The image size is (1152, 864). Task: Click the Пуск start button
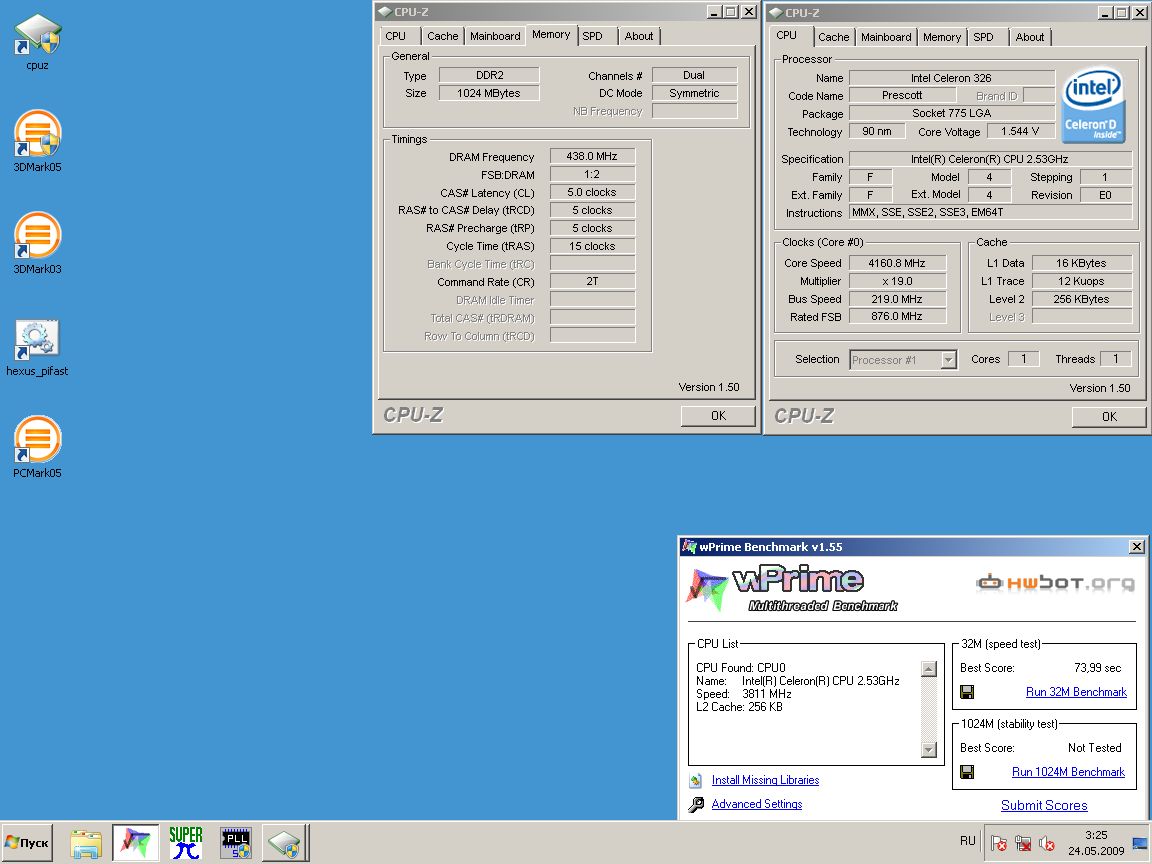pyautogui.click(x=27, y=843)
